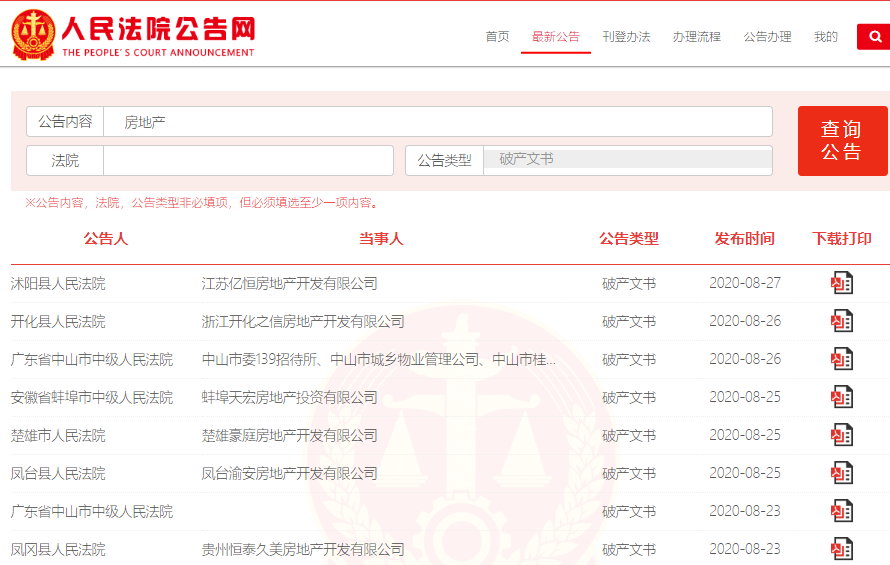Click the People's Court Announcement logo emblem
Screen dimensions: 890x565
(33, 35)
